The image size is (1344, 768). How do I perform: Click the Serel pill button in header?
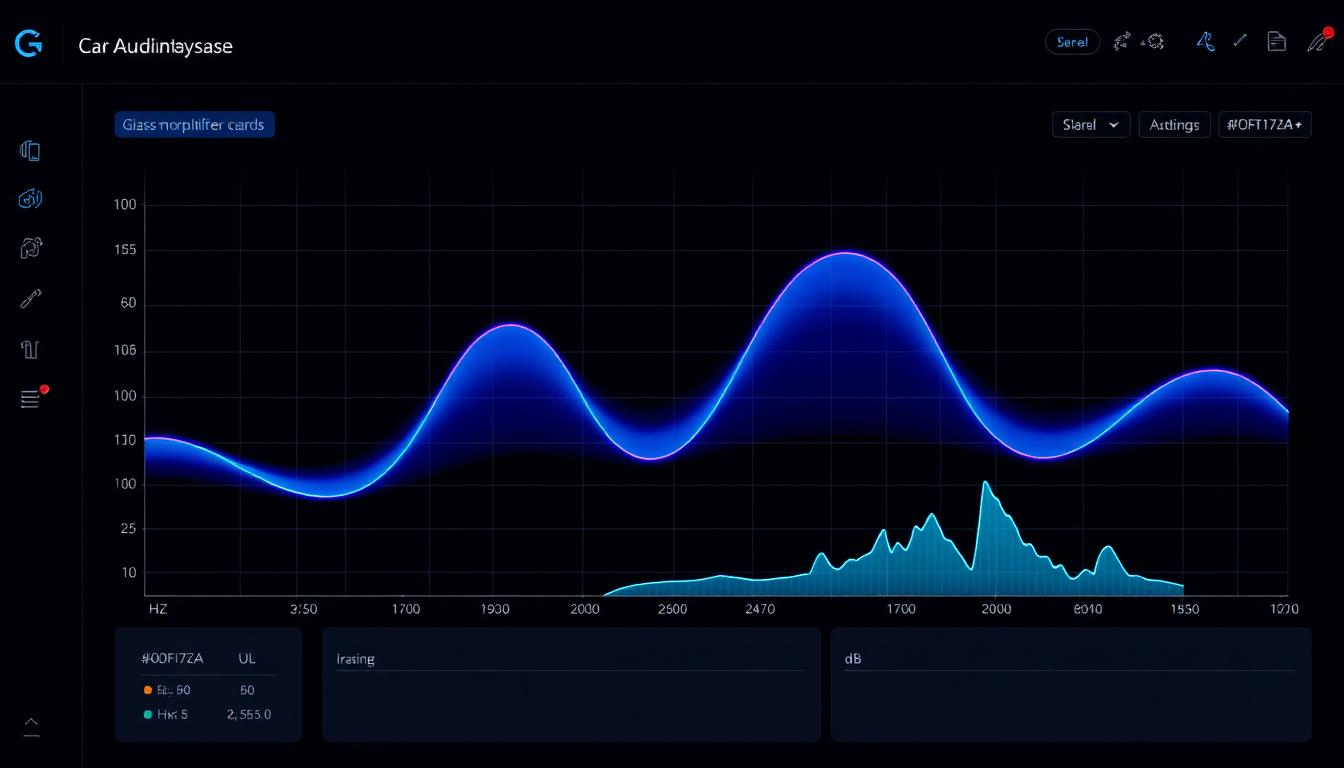pos(1072,42)
